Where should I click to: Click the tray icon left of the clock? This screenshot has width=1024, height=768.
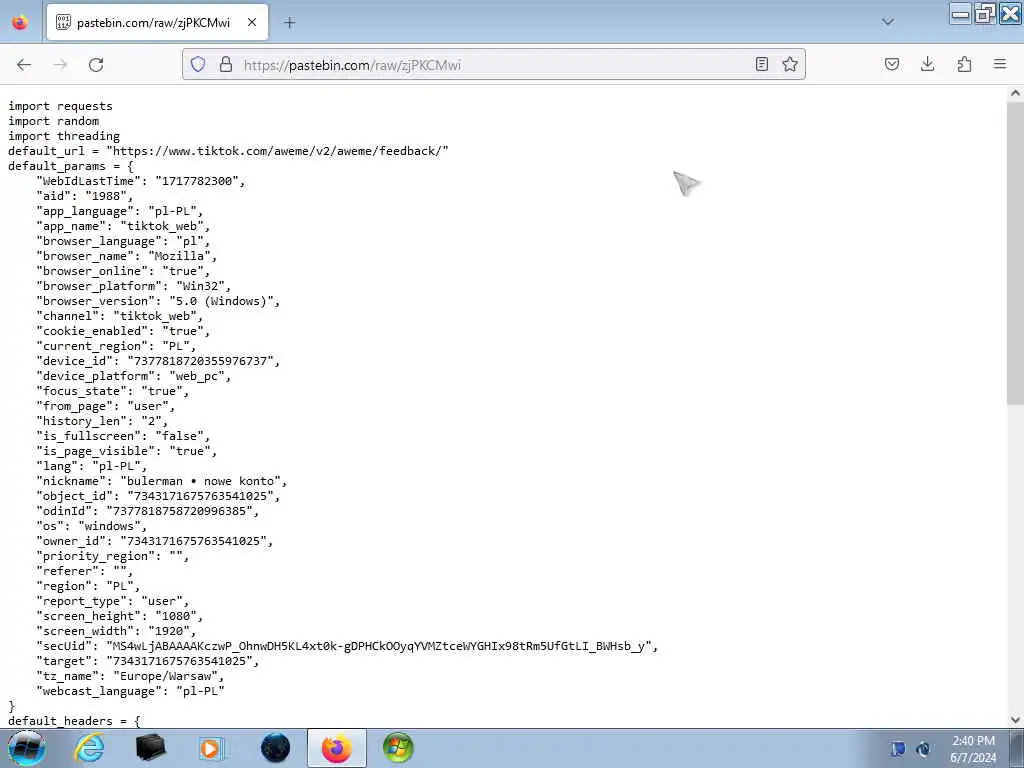pos(923,749)
